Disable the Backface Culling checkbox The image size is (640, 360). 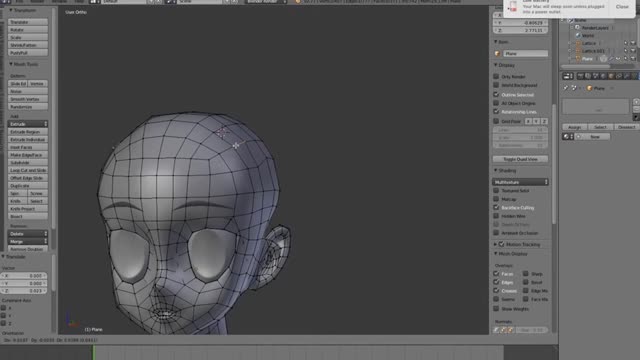(496, 207)
